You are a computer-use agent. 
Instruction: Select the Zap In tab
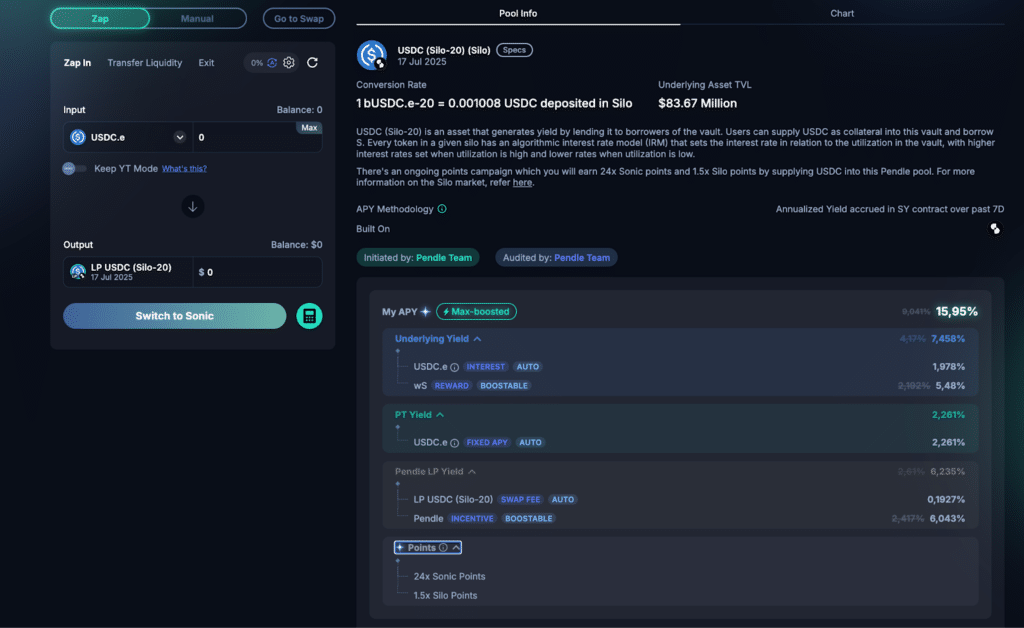(77, 63)
